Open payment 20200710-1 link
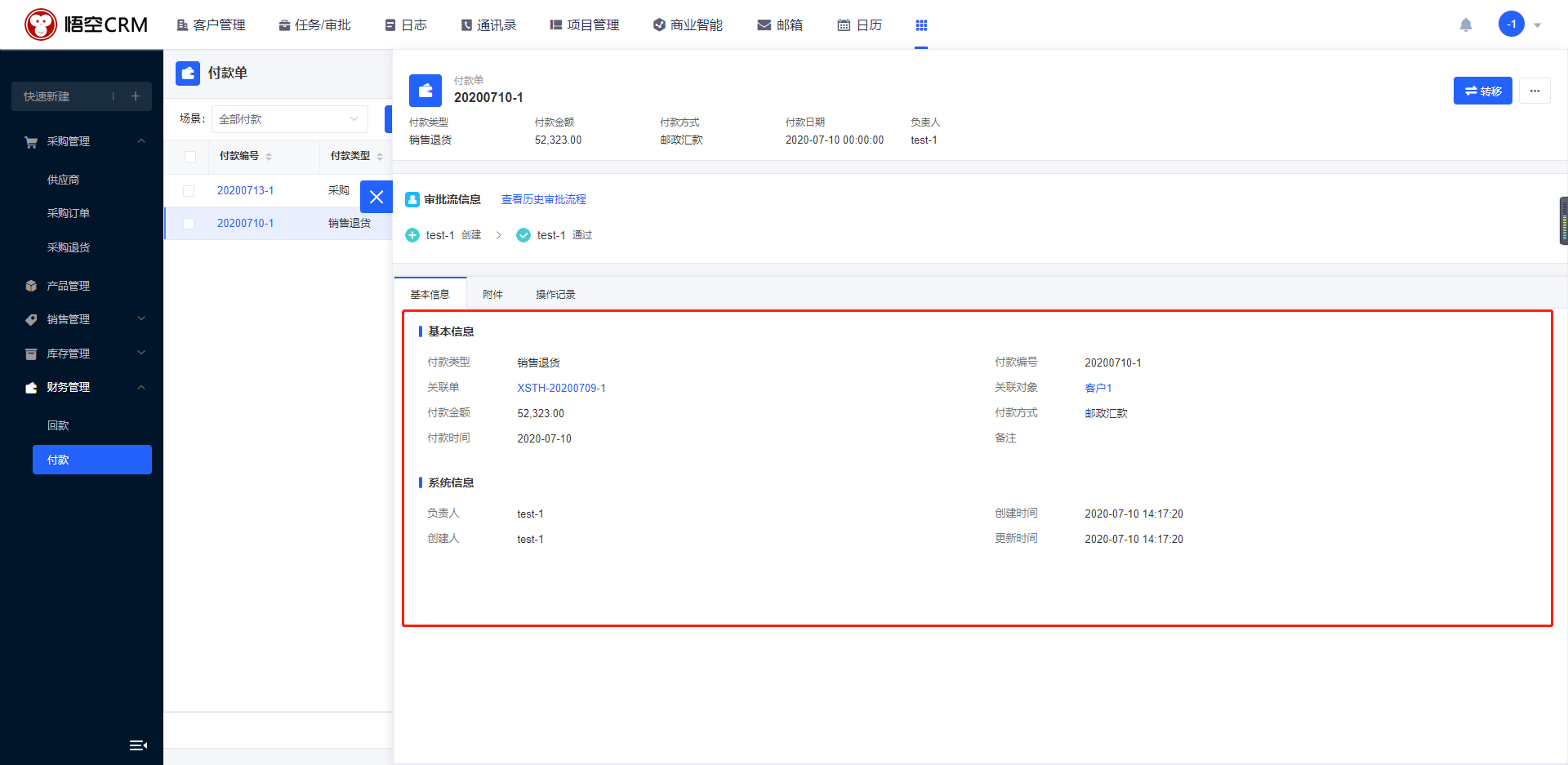Viewport: 1568px width, 765px height. coord(245,223)
